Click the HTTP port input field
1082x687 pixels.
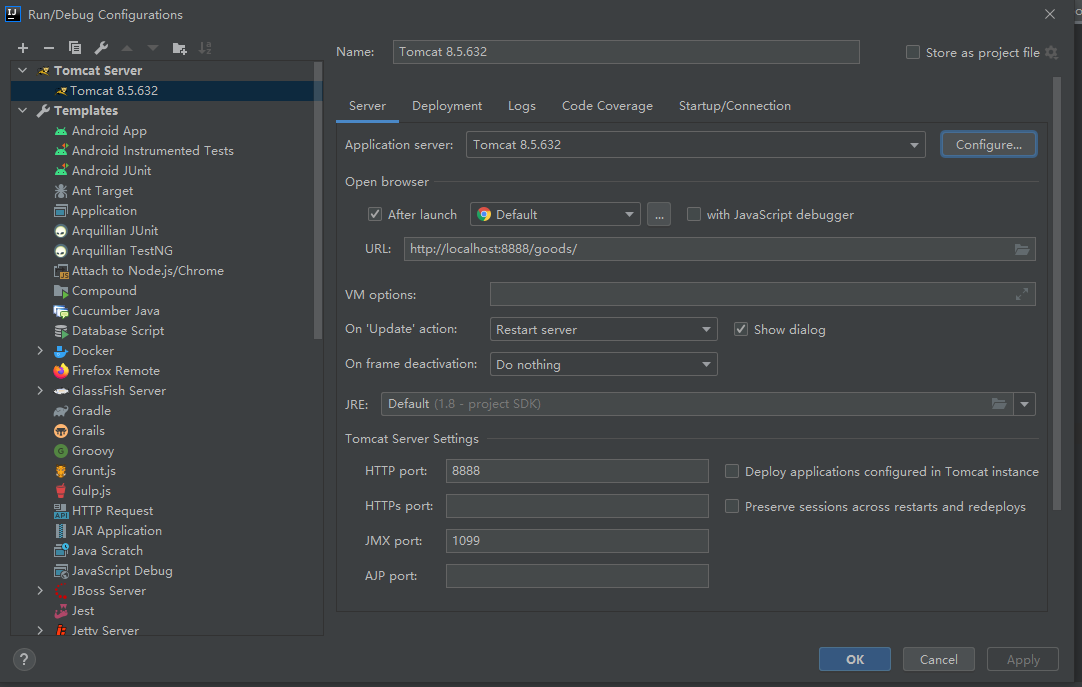click(x=577, y=471)
